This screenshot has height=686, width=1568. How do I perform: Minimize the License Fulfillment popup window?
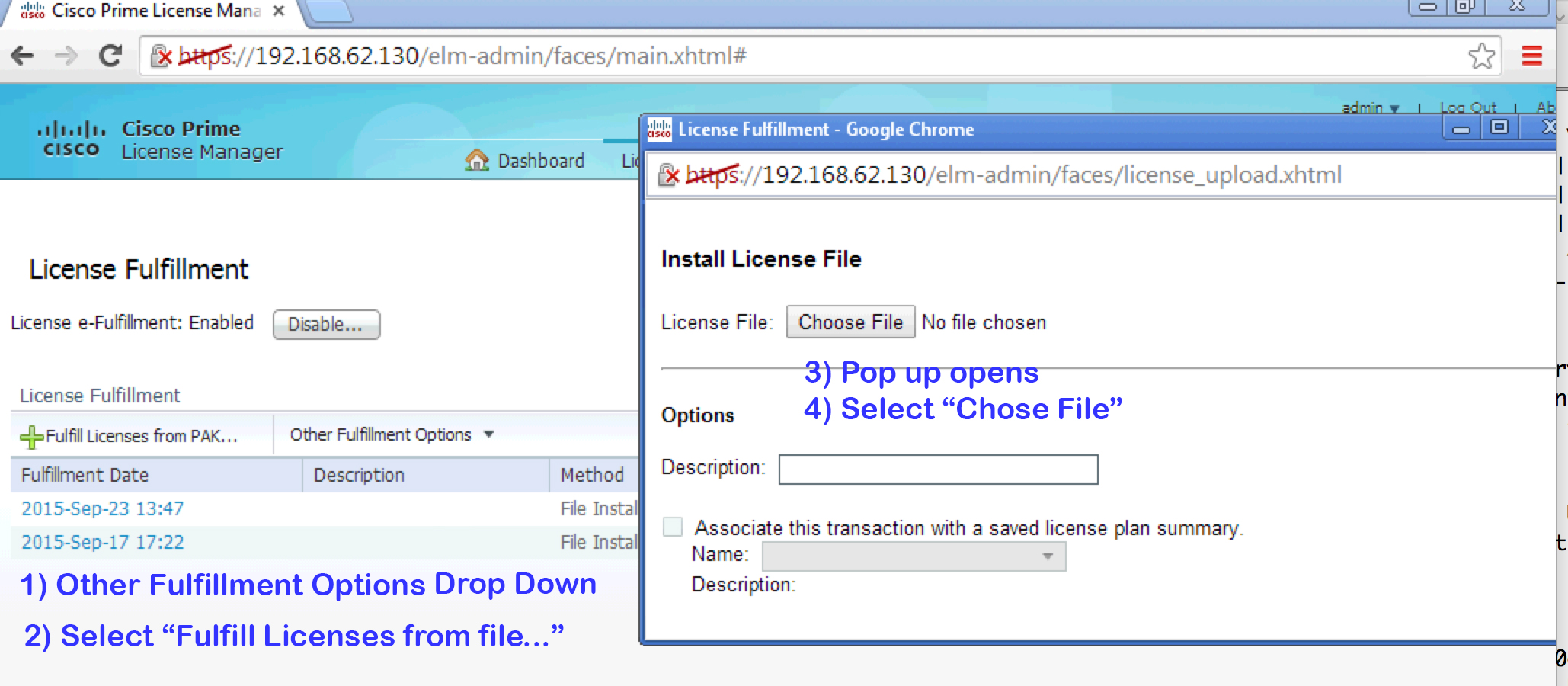(x=1461, y=128)
